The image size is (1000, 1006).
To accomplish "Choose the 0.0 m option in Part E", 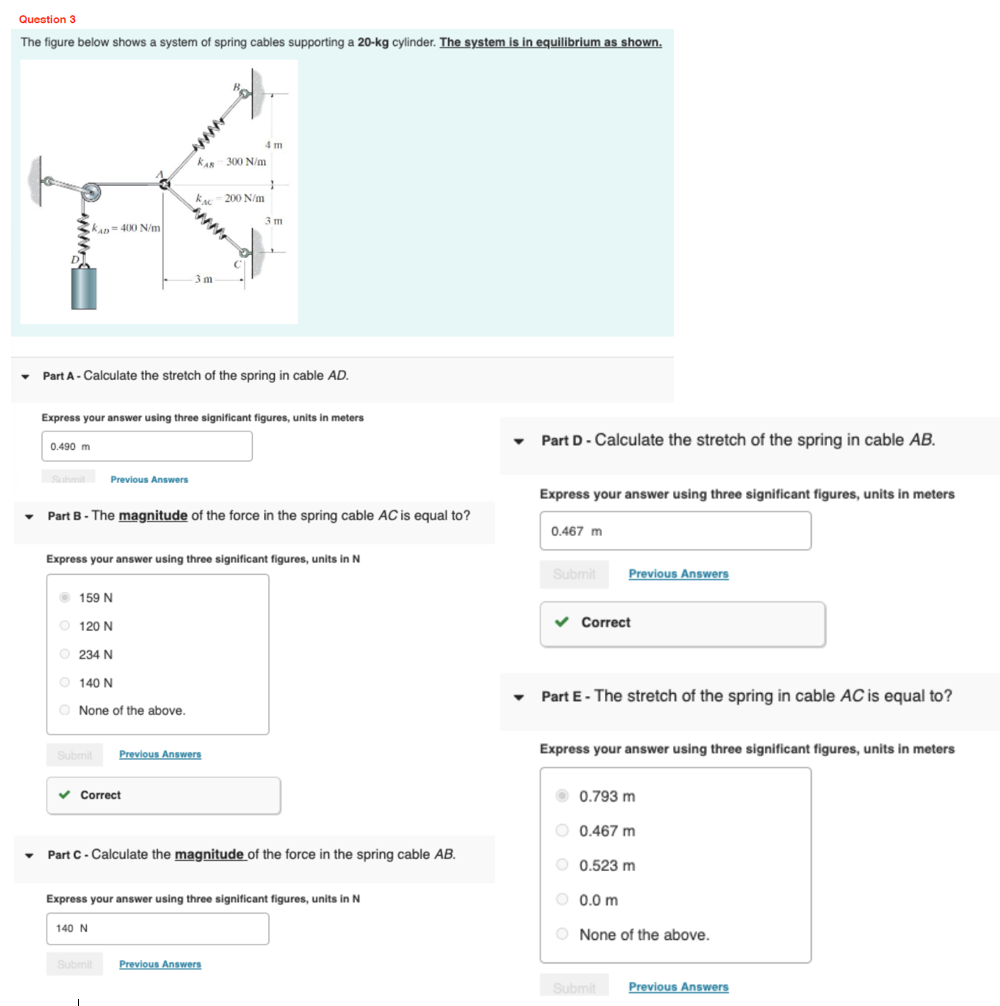I will tap(563, 899).
